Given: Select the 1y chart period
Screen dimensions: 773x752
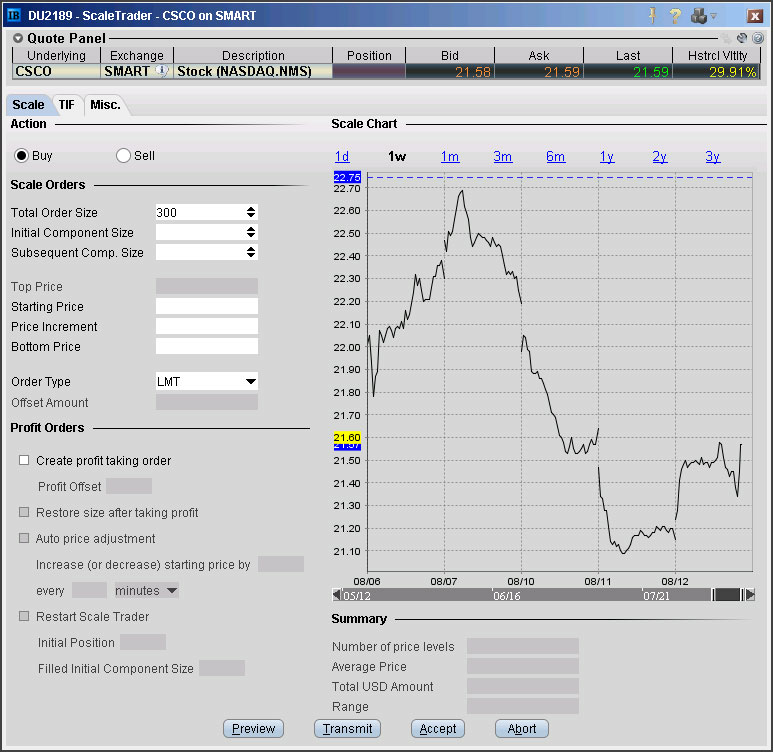Looking at the screenshot, I should 607,157.
